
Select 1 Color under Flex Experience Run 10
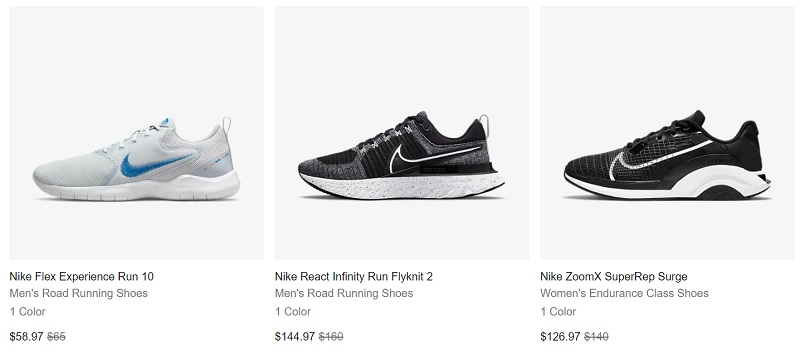tap(28, 312)
